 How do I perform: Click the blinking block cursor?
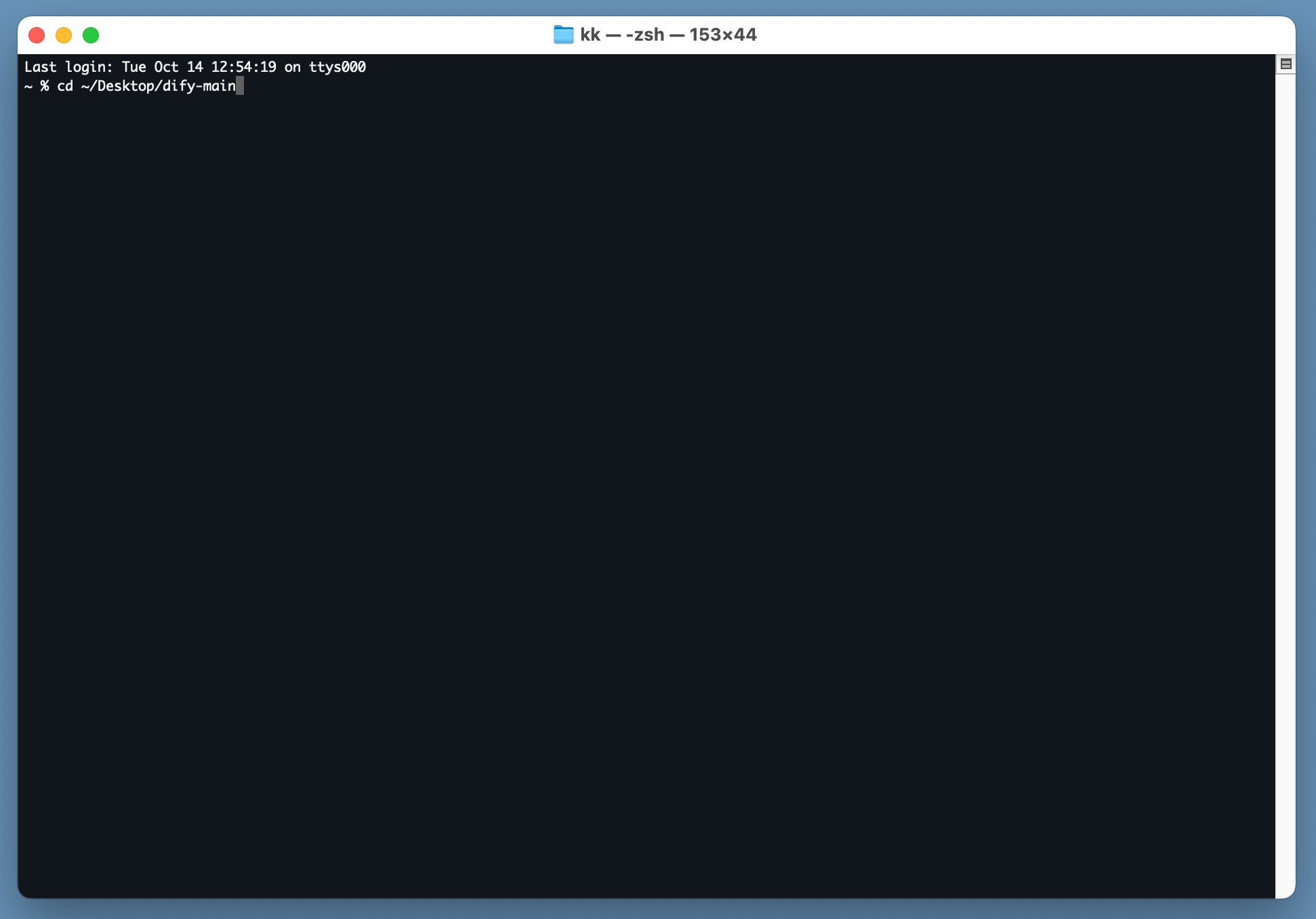[241, 86]
